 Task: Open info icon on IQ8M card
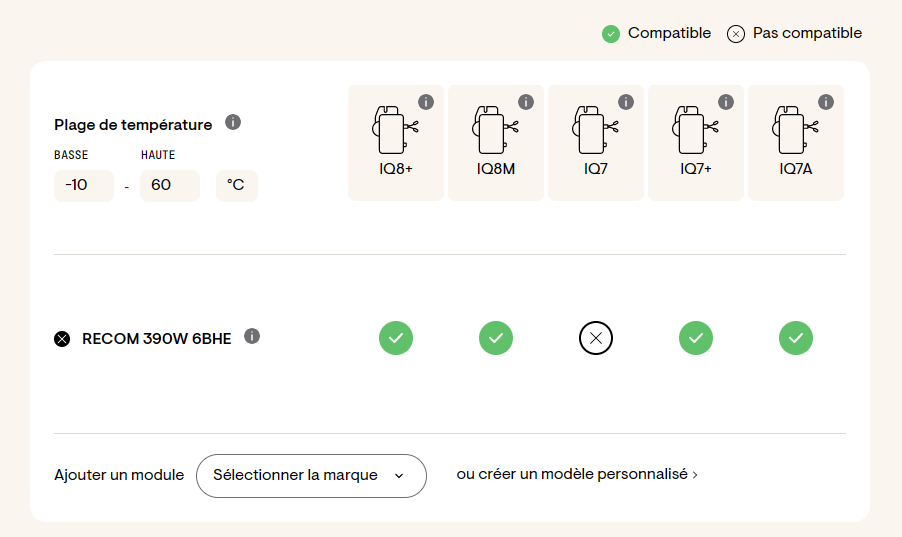(x=526, y=102)
